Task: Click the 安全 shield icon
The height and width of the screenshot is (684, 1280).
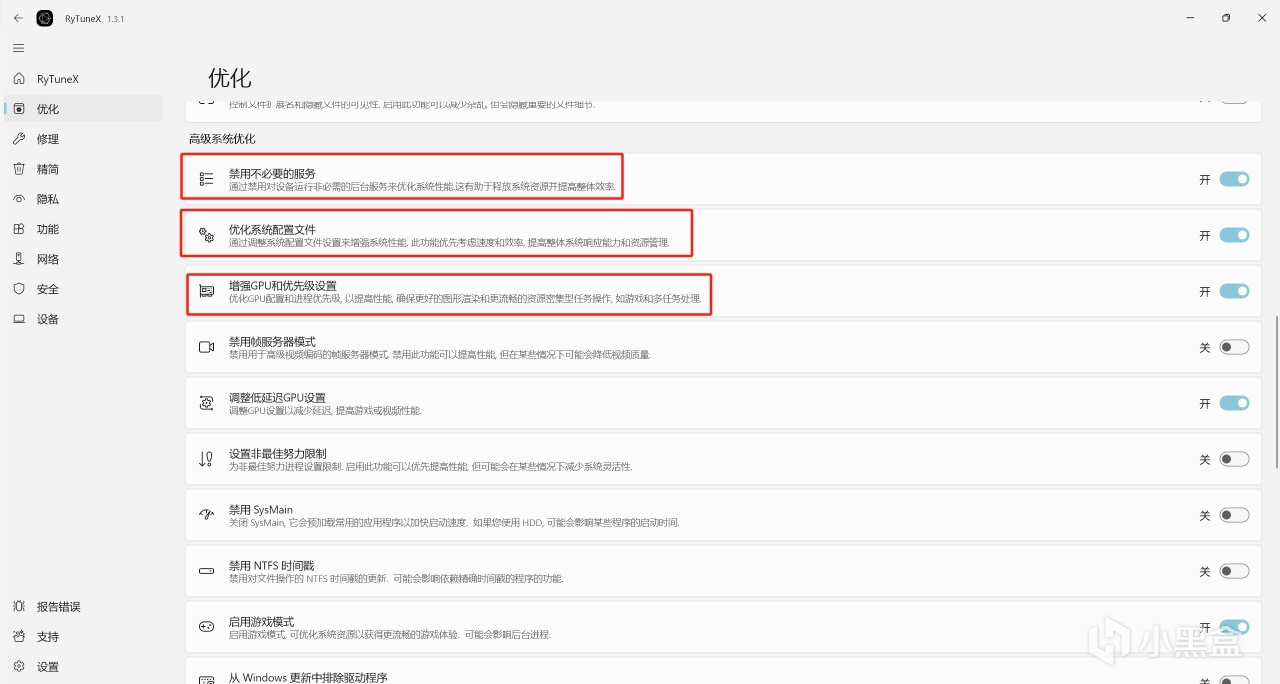Action: tap(19, 289)
